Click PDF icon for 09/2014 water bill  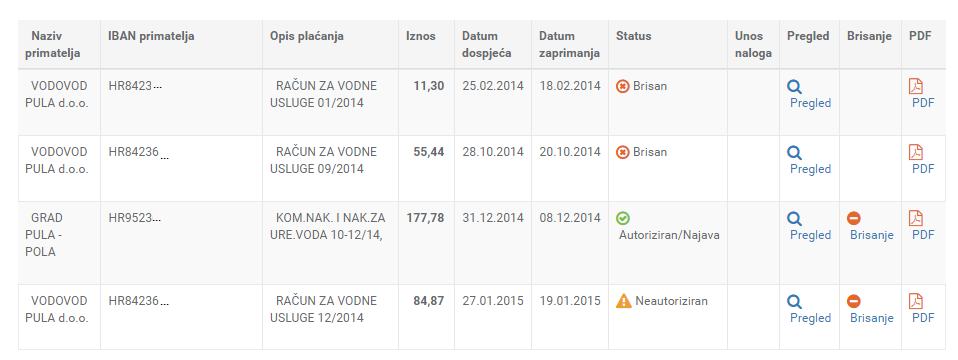(916, 152)
